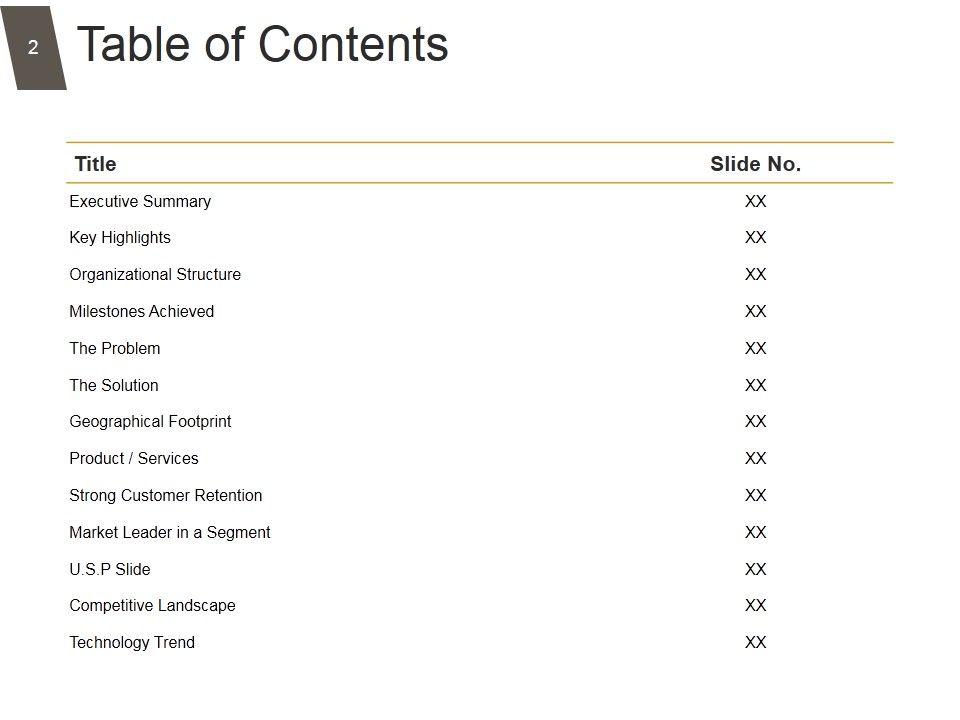Click the Product / Services entry

coord(134,458)
